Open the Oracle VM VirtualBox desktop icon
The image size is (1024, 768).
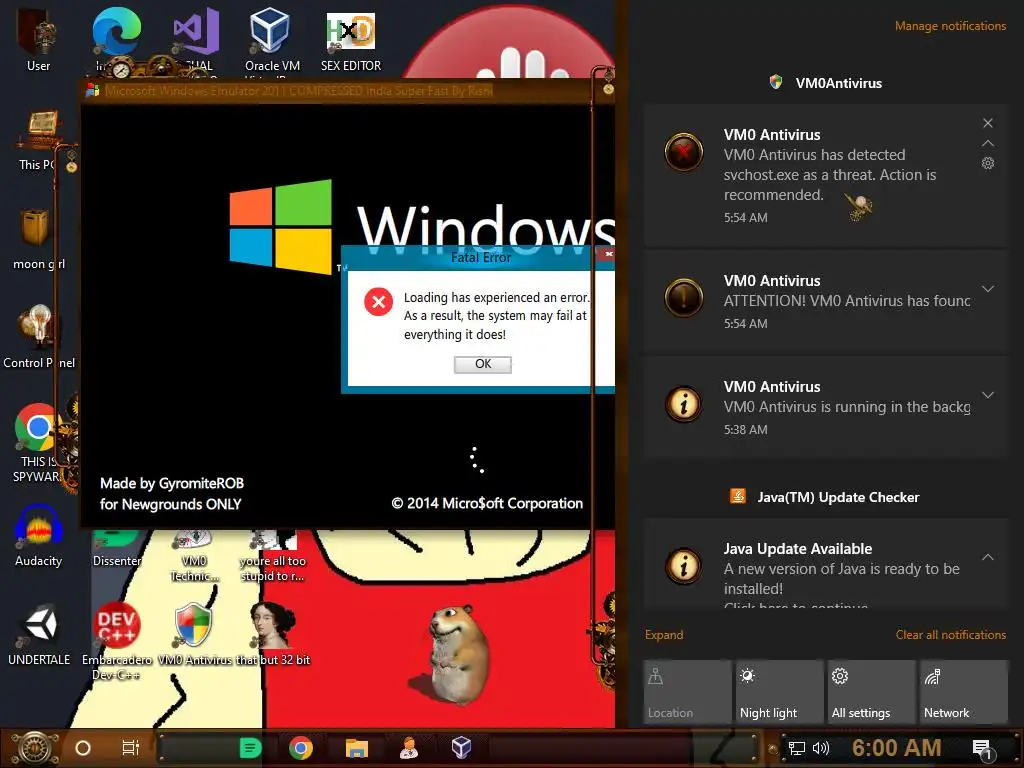coord(272,39)
